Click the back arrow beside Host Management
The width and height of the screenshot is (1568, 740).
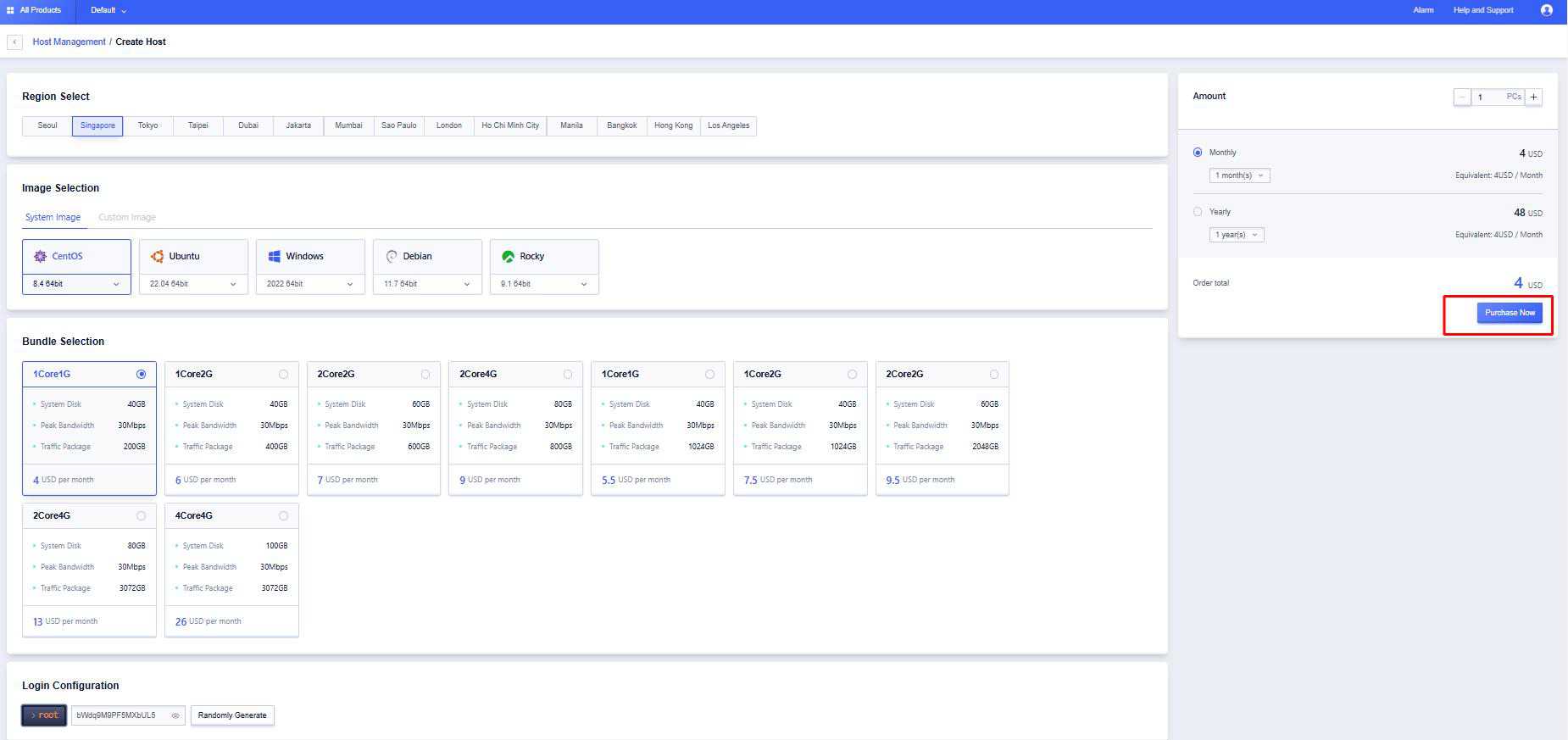click(14, 42)
